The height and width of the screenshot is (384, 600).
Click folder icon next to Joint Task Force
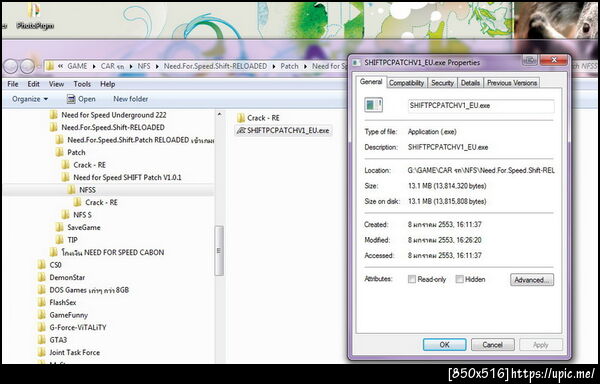point(42,353)
